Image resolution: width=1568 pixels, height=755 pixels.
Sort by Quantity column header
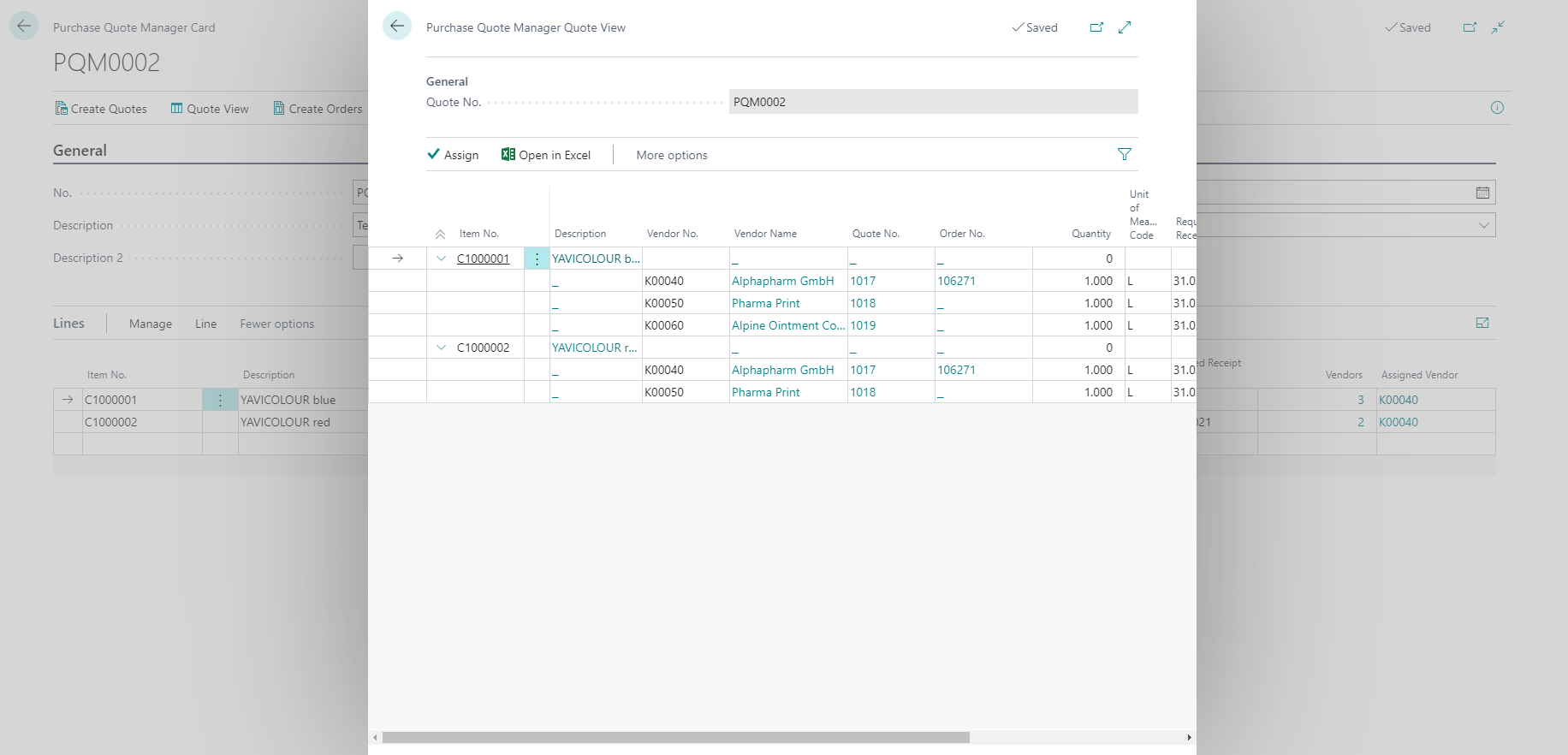point(1091,234)
